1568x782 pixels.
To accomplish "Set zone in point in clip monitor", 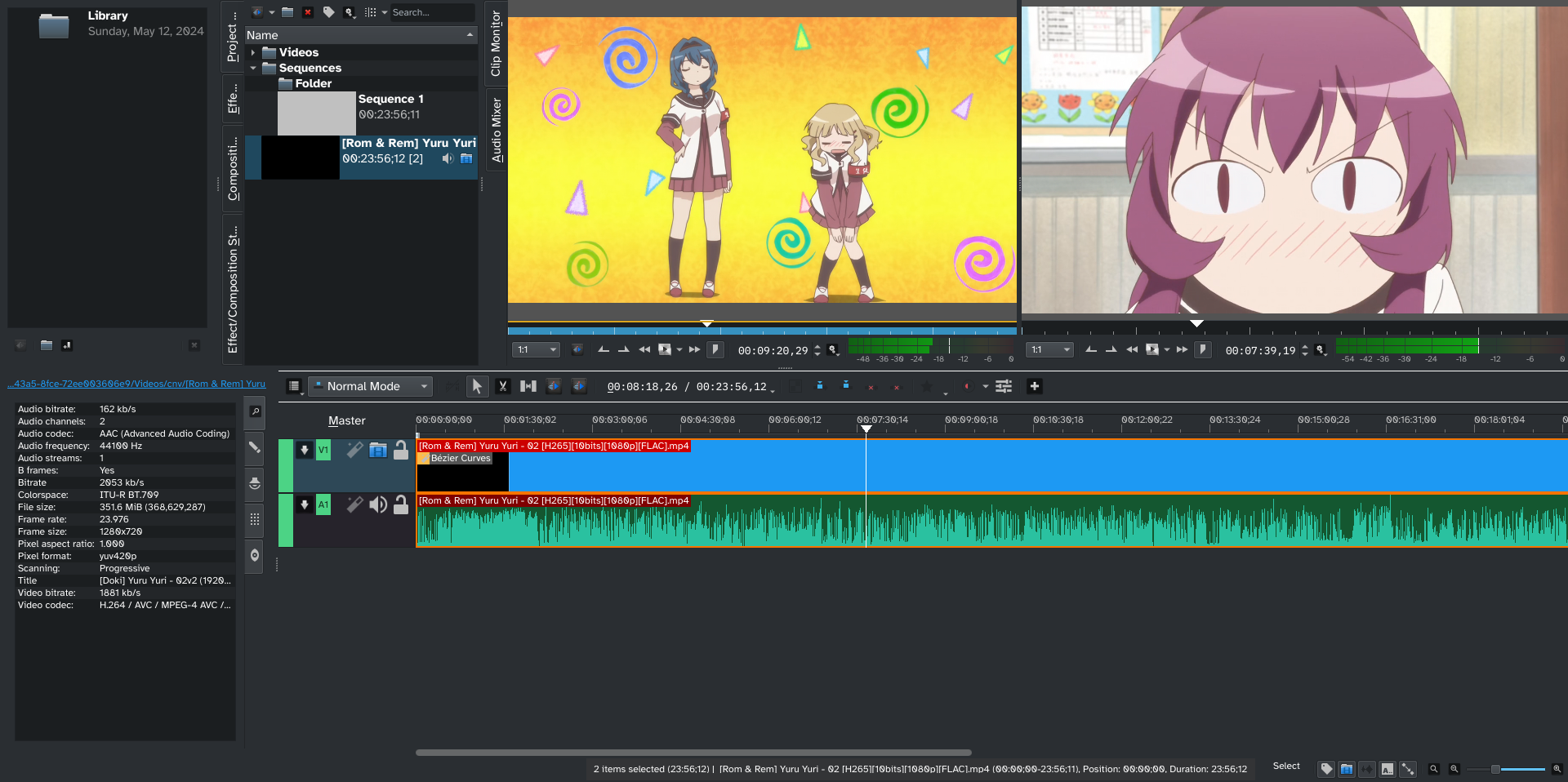I will coord(604,349).
